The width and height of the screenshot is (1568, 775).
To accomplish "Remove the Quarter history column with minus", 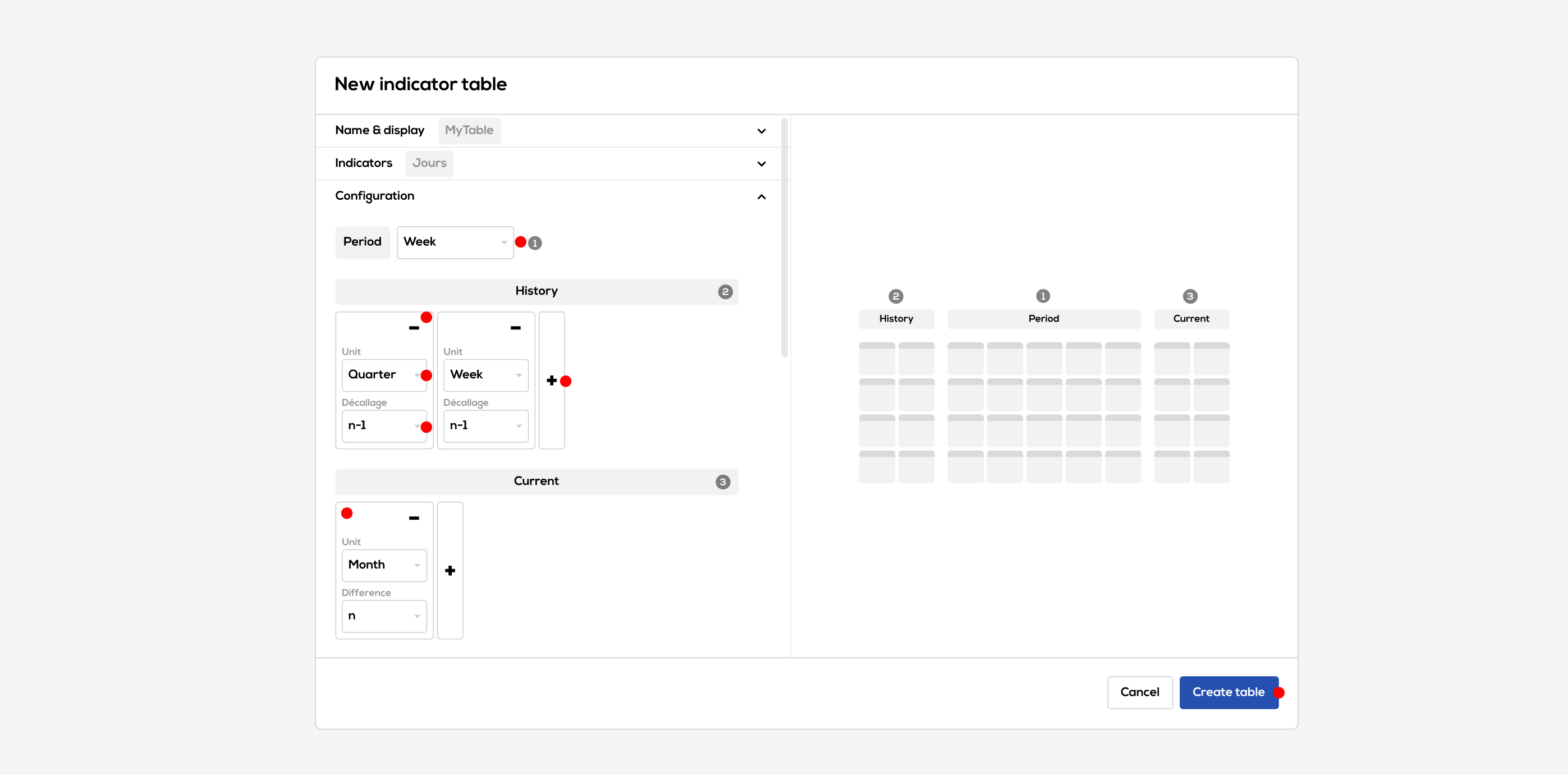I will click(414, 328).
